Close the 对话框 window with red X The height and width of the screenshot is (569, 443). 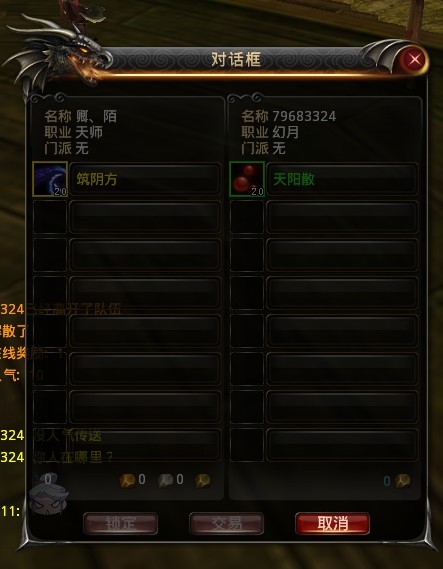pos(414,59)
